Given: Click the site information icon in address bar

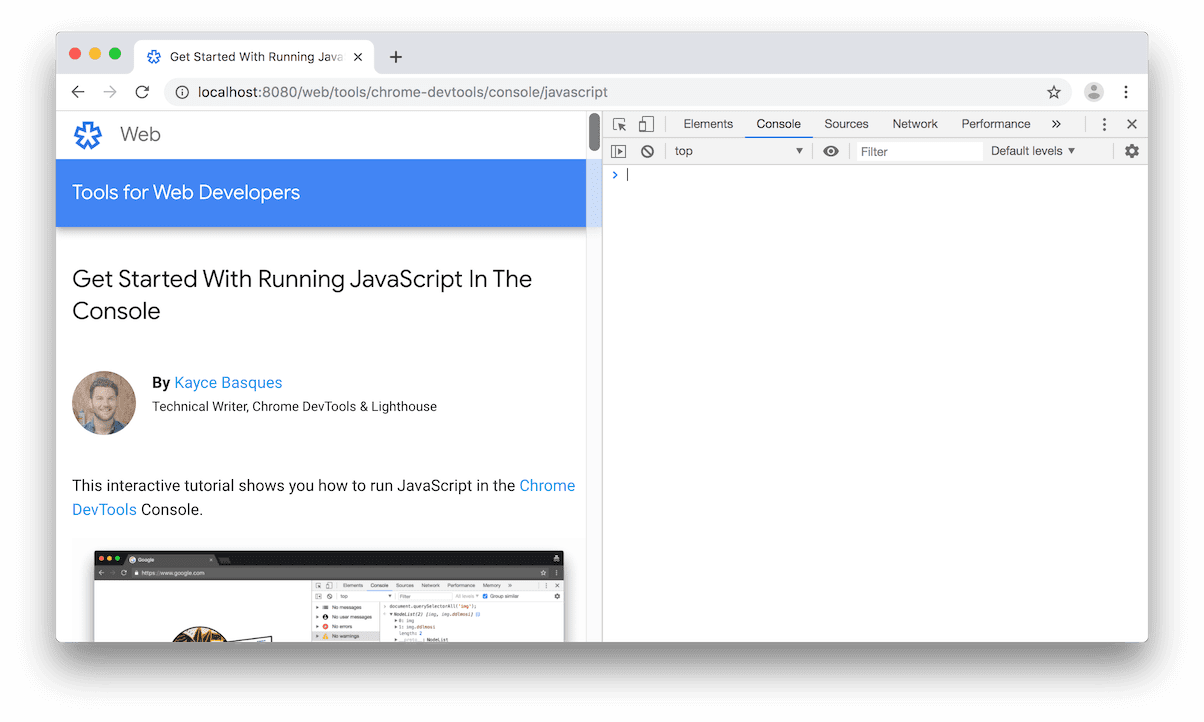Looking at the screenshot, I should pyautogui.click(x=181, y=91).
